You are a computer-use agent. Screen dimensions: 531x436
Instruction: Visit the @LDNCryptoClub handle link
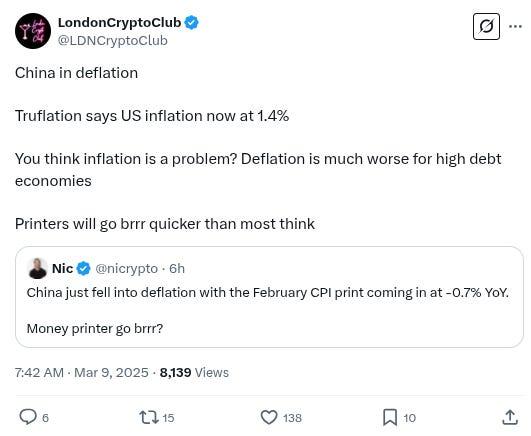[x=113, y=40]
